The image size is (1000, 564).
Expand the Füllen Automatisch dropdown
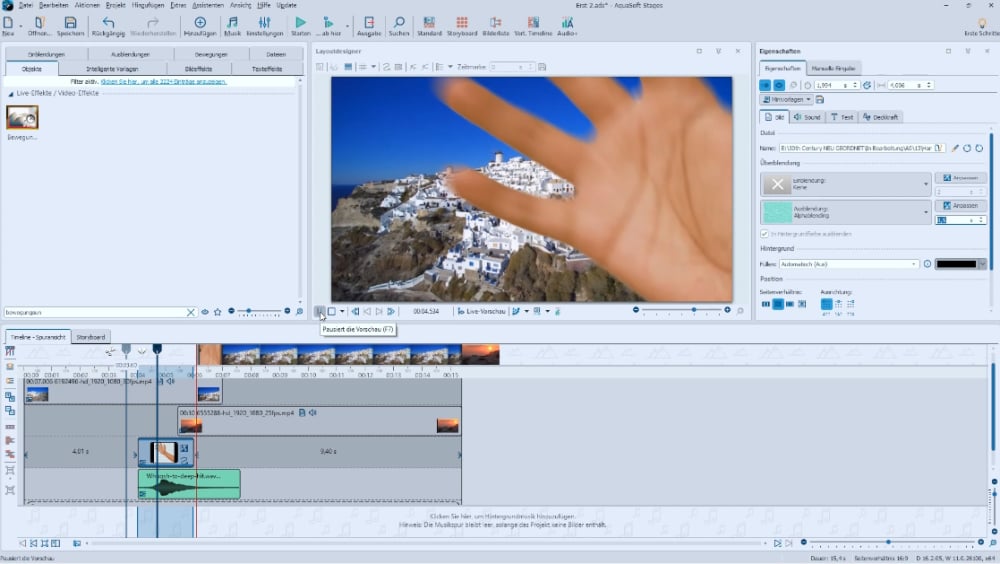[x=914, y=264]
